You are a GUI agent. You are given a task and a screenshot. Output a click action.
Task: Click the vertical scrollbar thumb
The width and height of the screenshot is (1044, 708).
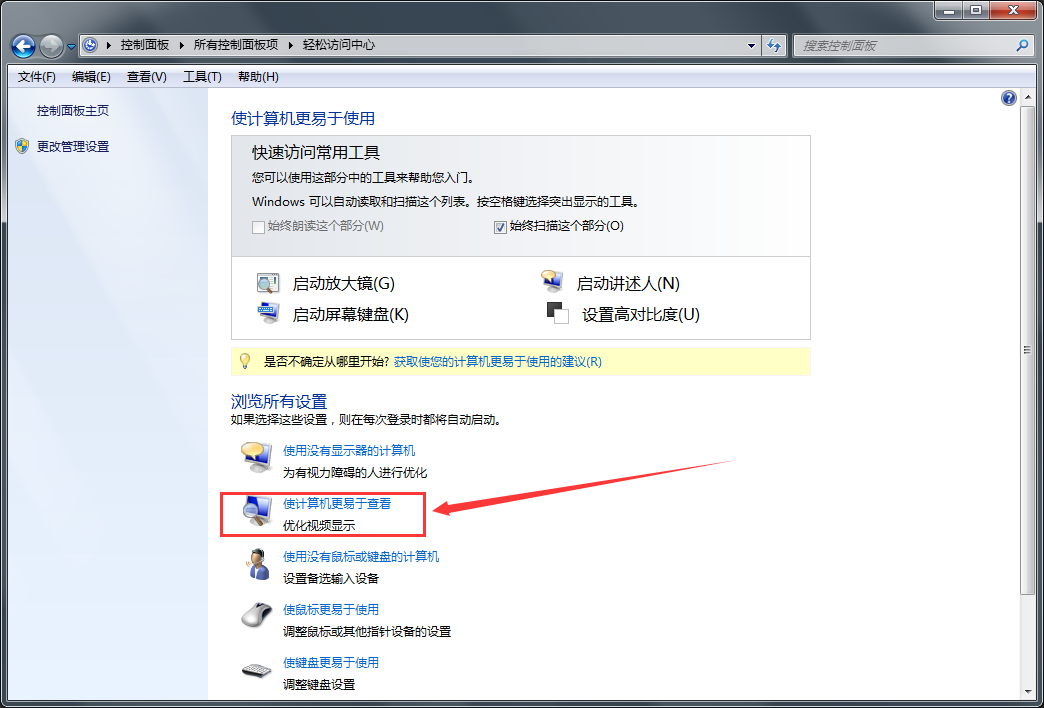tap(1027, 350)
